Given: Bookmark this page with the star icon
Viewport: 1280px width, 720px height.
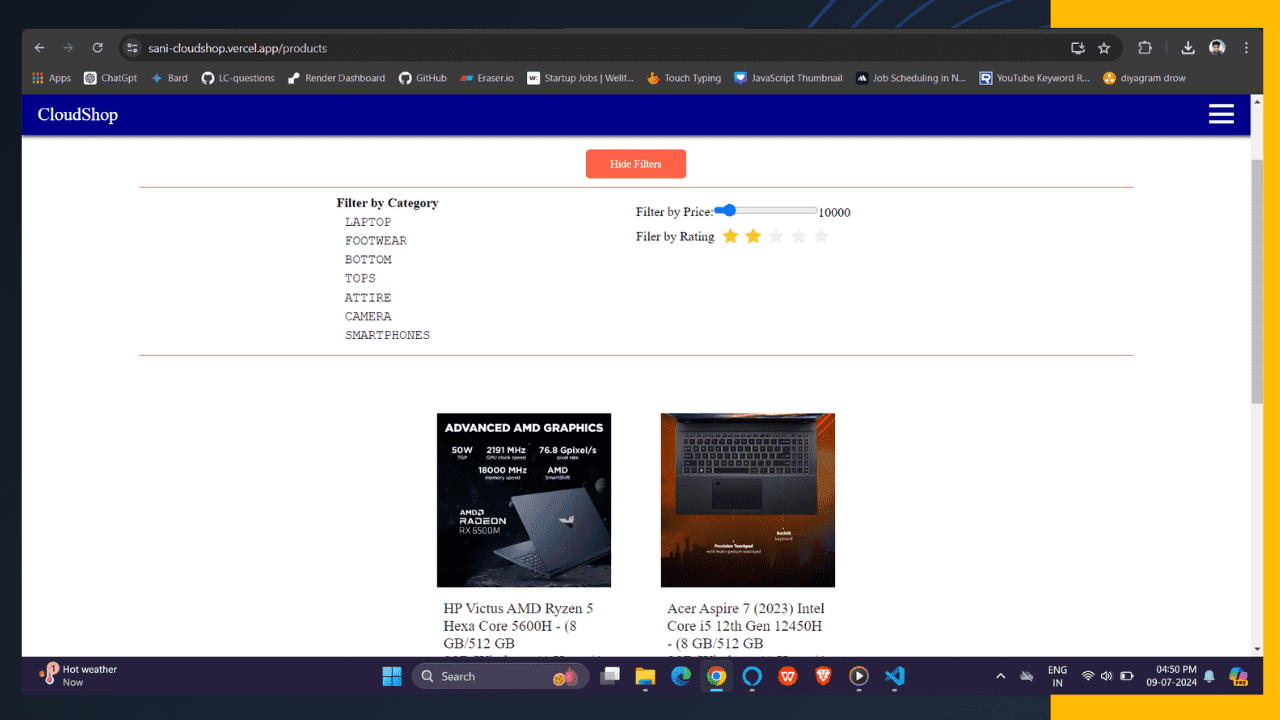Looking at the screenshot, I should click(1104, 47).
